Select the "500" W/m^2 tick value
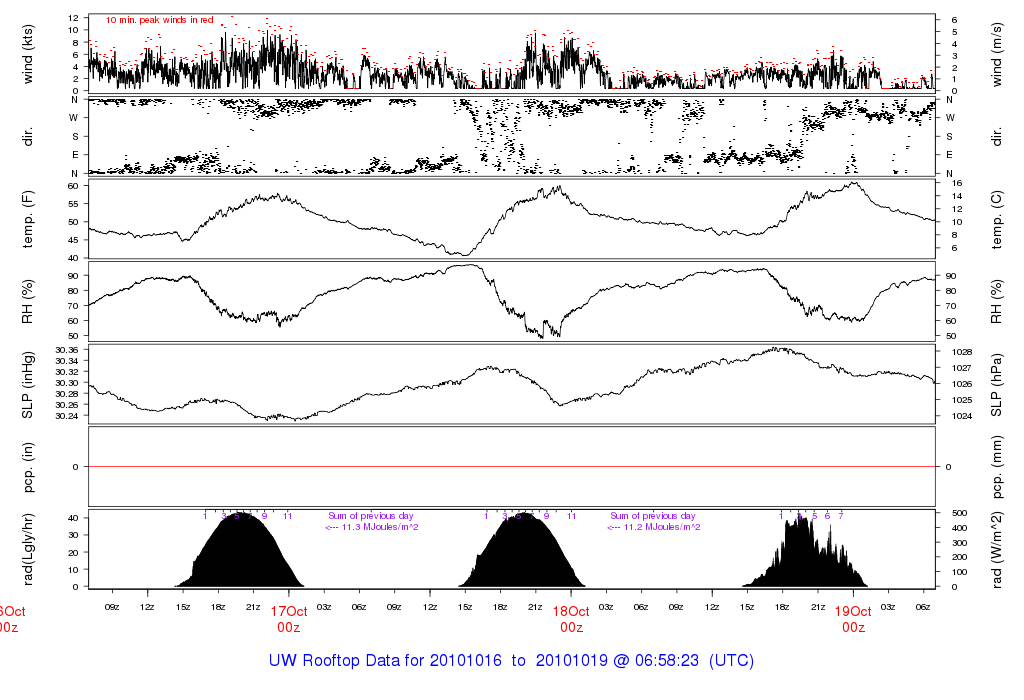This screenshot has width=1024, height=700. [959, 513]
